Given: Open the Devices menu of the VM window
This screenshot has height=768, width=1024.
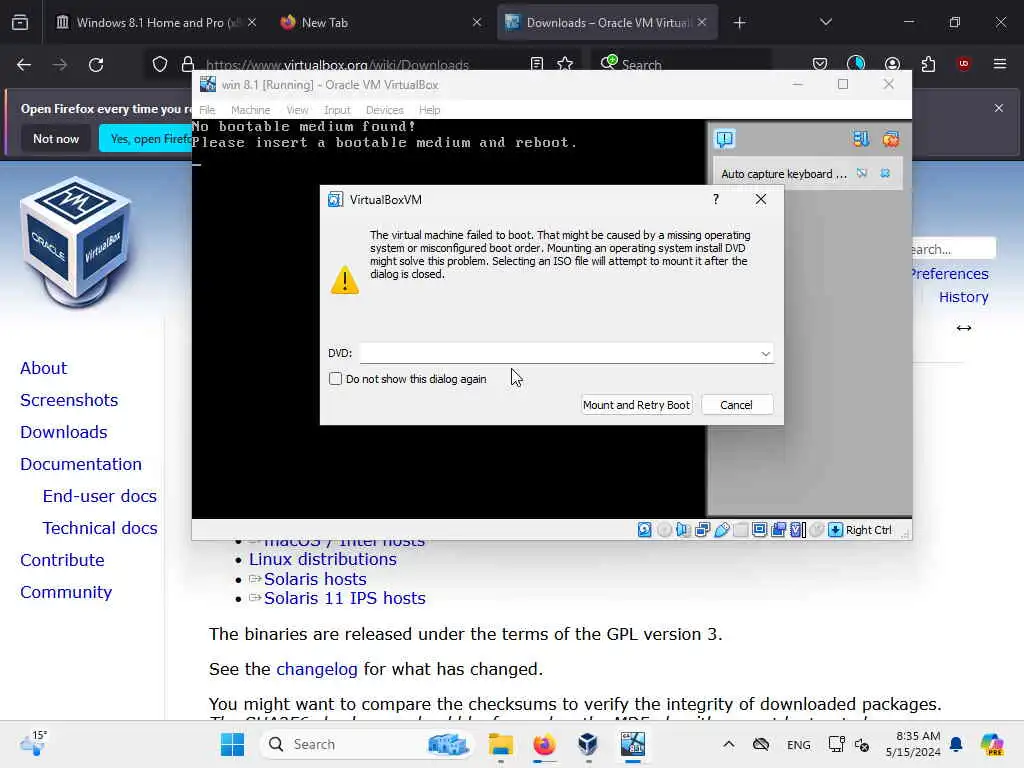Looking at the screenshot, I should point(385,110).
